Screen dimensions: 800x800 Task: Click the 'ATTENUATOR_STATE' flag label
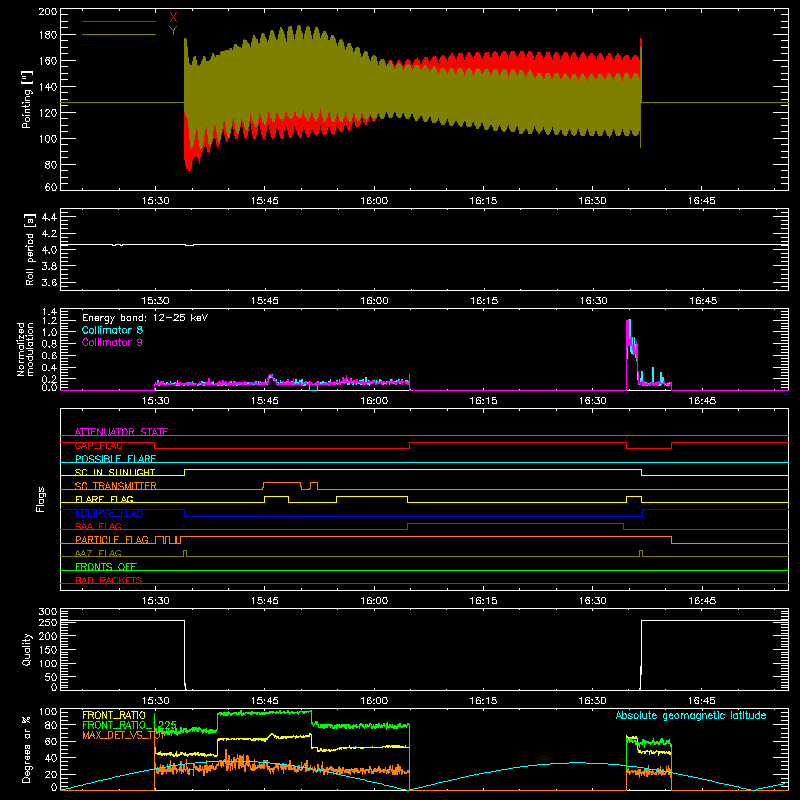[x=121, y=432]
